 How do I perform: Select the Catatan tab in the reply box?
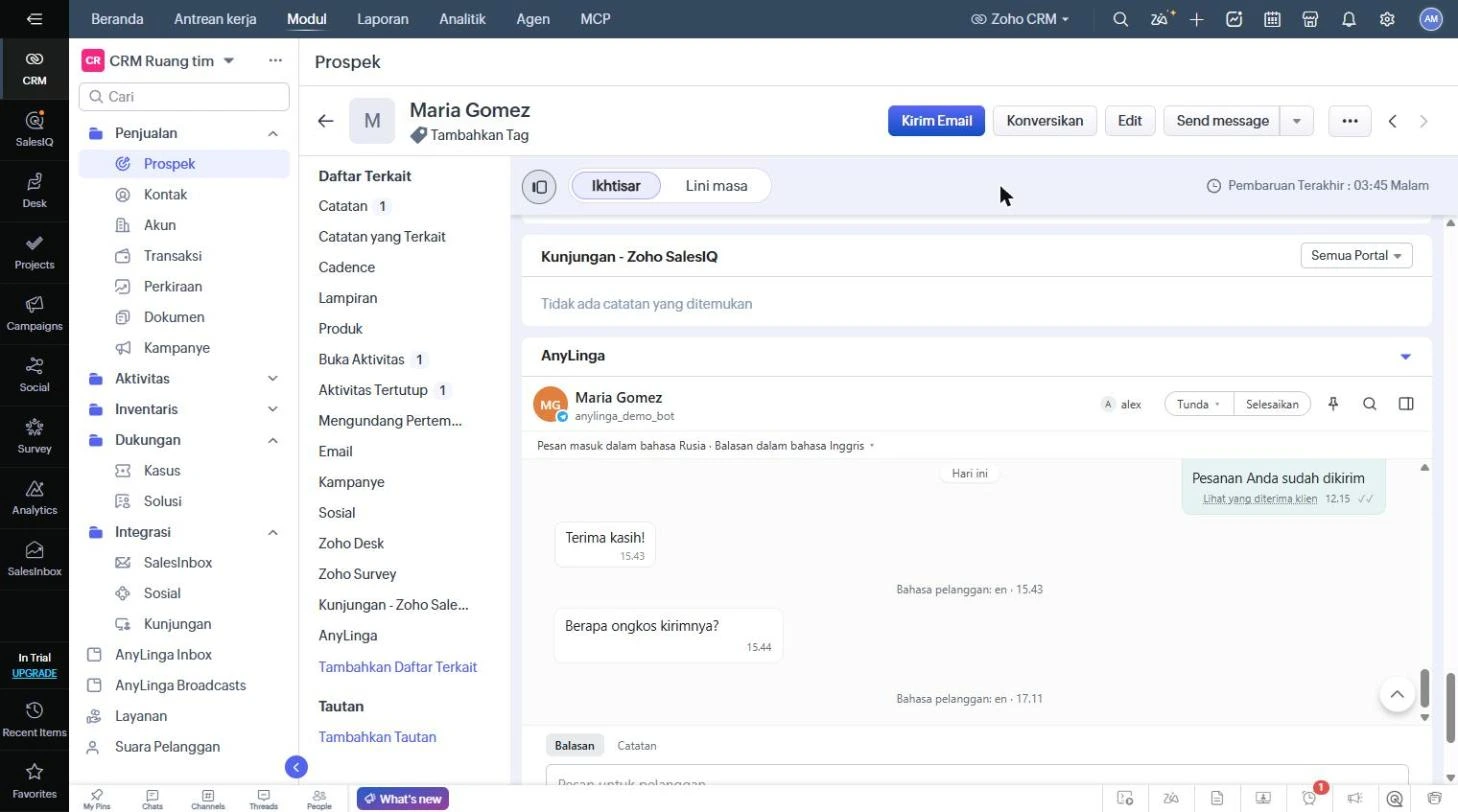pyautogui.click(x=637, y=746)
